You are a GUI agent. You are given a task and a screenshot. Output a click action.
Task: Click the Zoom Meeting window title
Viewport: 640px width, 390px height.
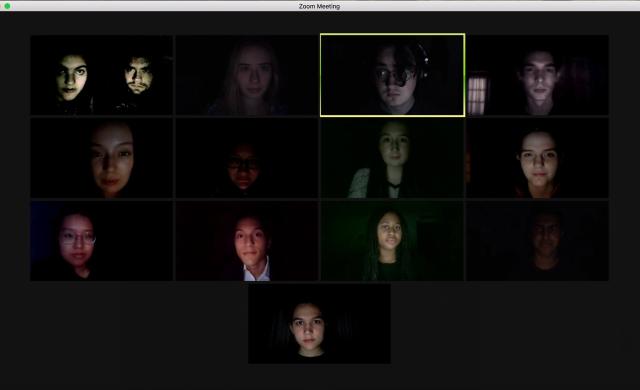[319, 6]
